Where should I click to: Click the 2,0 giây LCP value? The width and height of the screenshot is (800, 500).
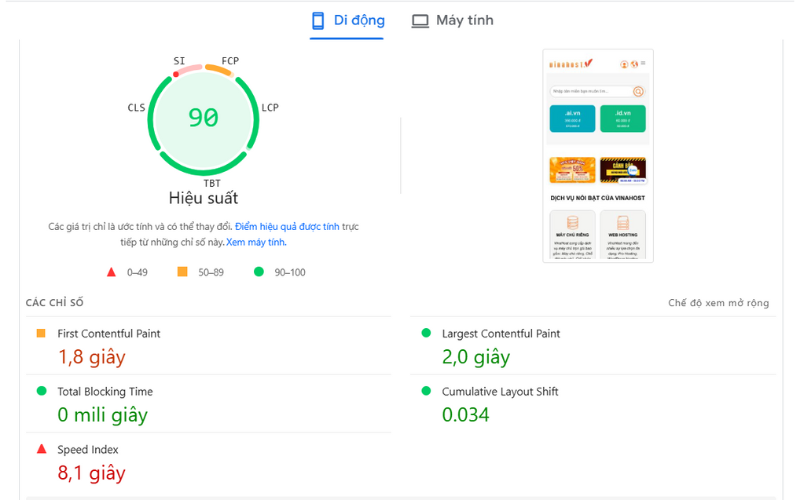[x=476, y=357]
